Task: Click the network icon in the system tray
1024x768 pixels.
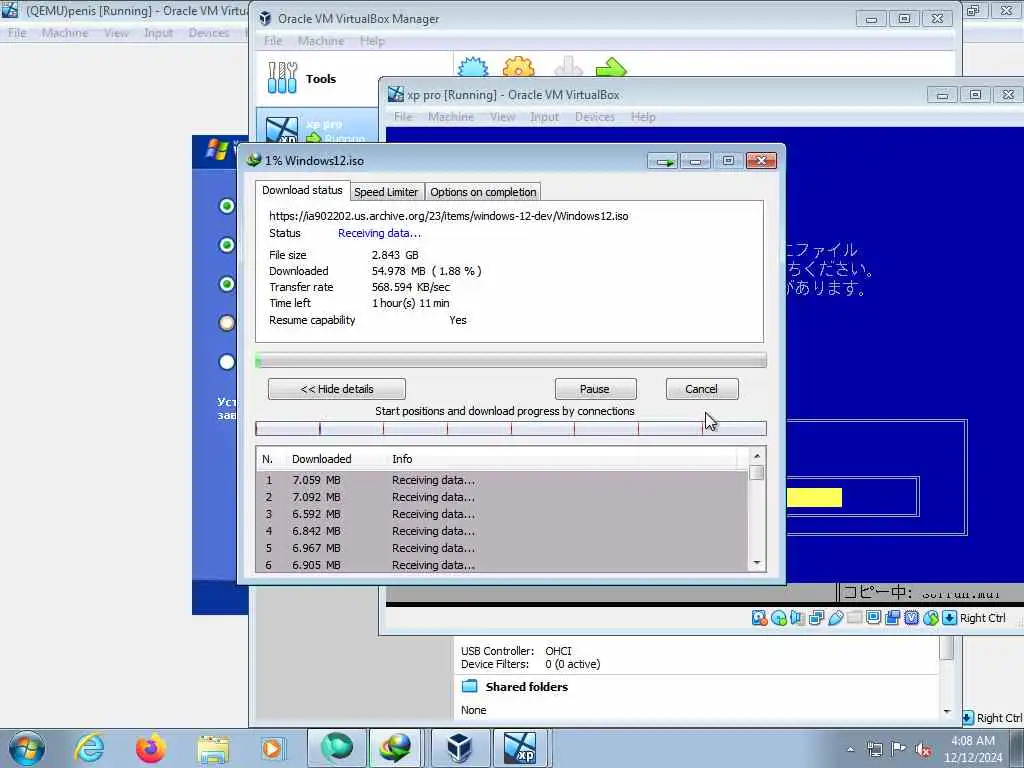Action: click(874, 750)
